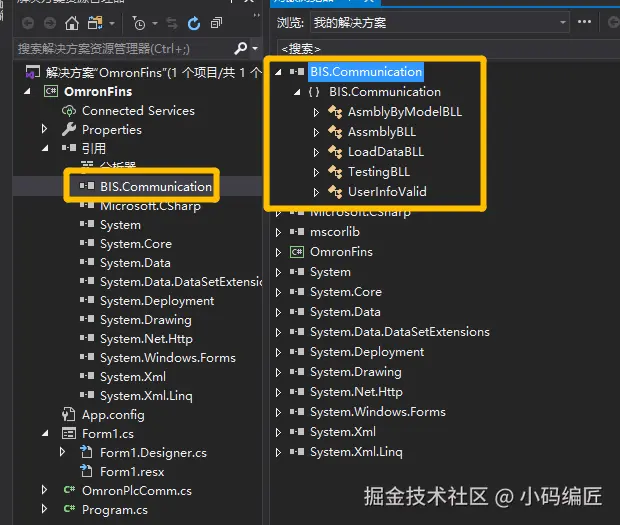Collapse BIS.Communication assembly in Object Browser
Viewport: 620px width, 525px height.
click(x=278, y=72)
